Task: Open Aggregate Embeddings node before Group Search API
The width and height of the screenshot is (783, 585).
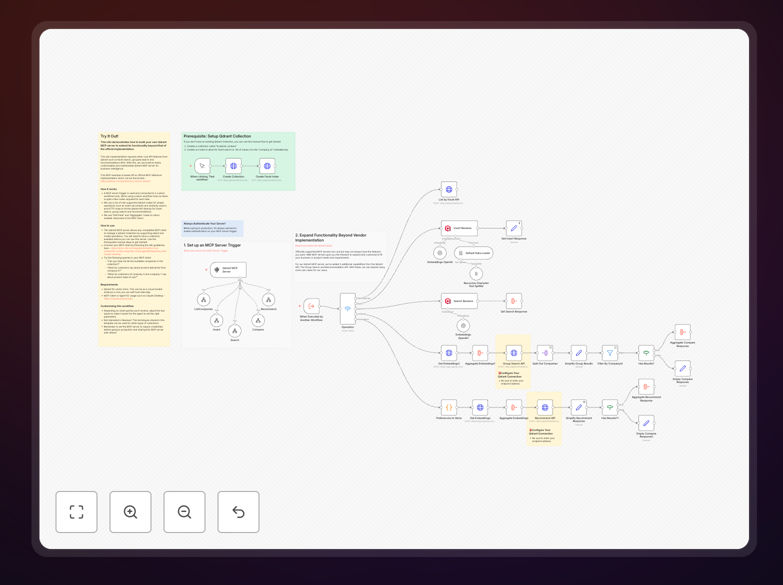Action: pos(480,353)
